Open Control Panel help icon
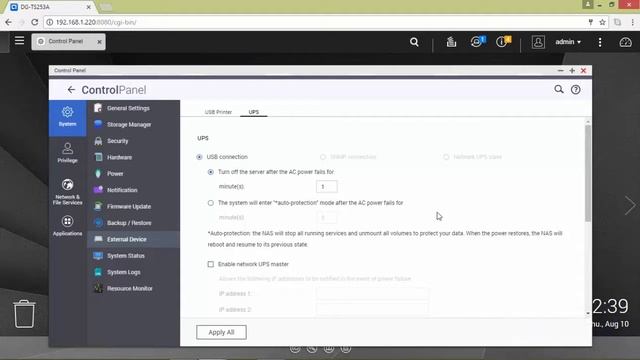640x360 pixels. point(576,89)
